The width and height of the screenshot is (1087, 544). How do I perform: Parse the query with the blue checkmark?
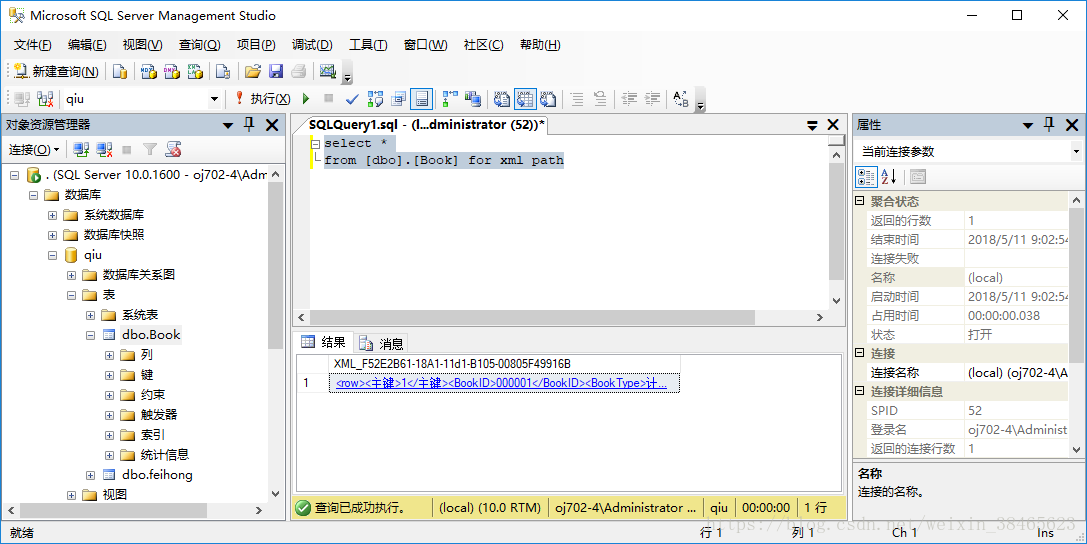coord(352,99)
